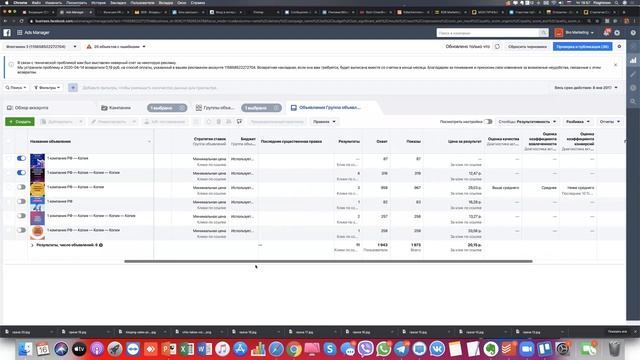Open the Breakdown dropdown

578,122
